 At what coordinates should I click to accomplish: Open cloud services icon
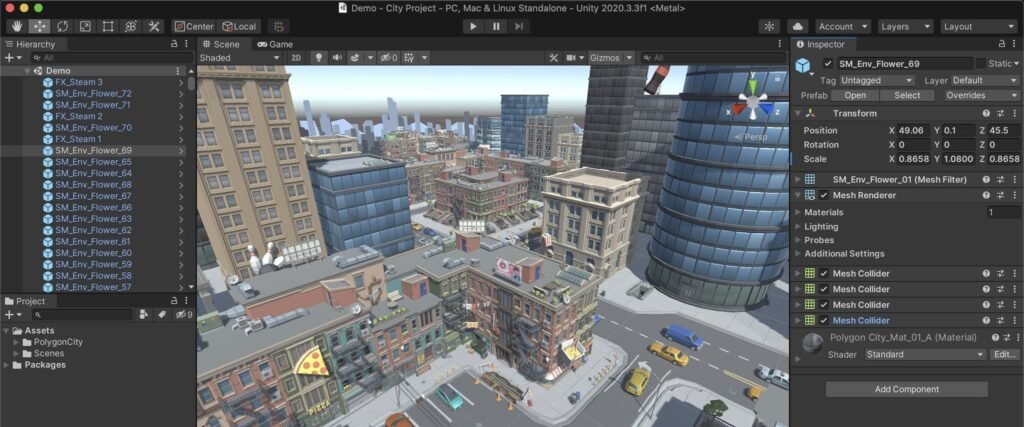point(798,26)
